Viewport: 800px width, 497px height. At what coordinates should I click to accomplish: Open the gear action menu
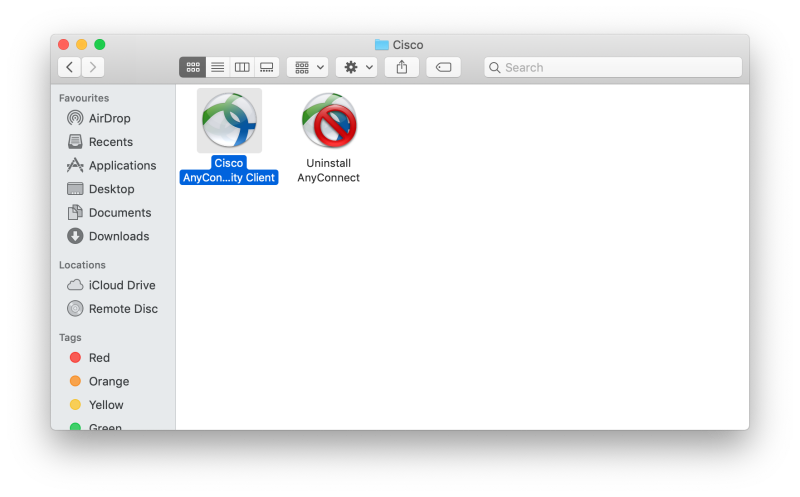357,67
